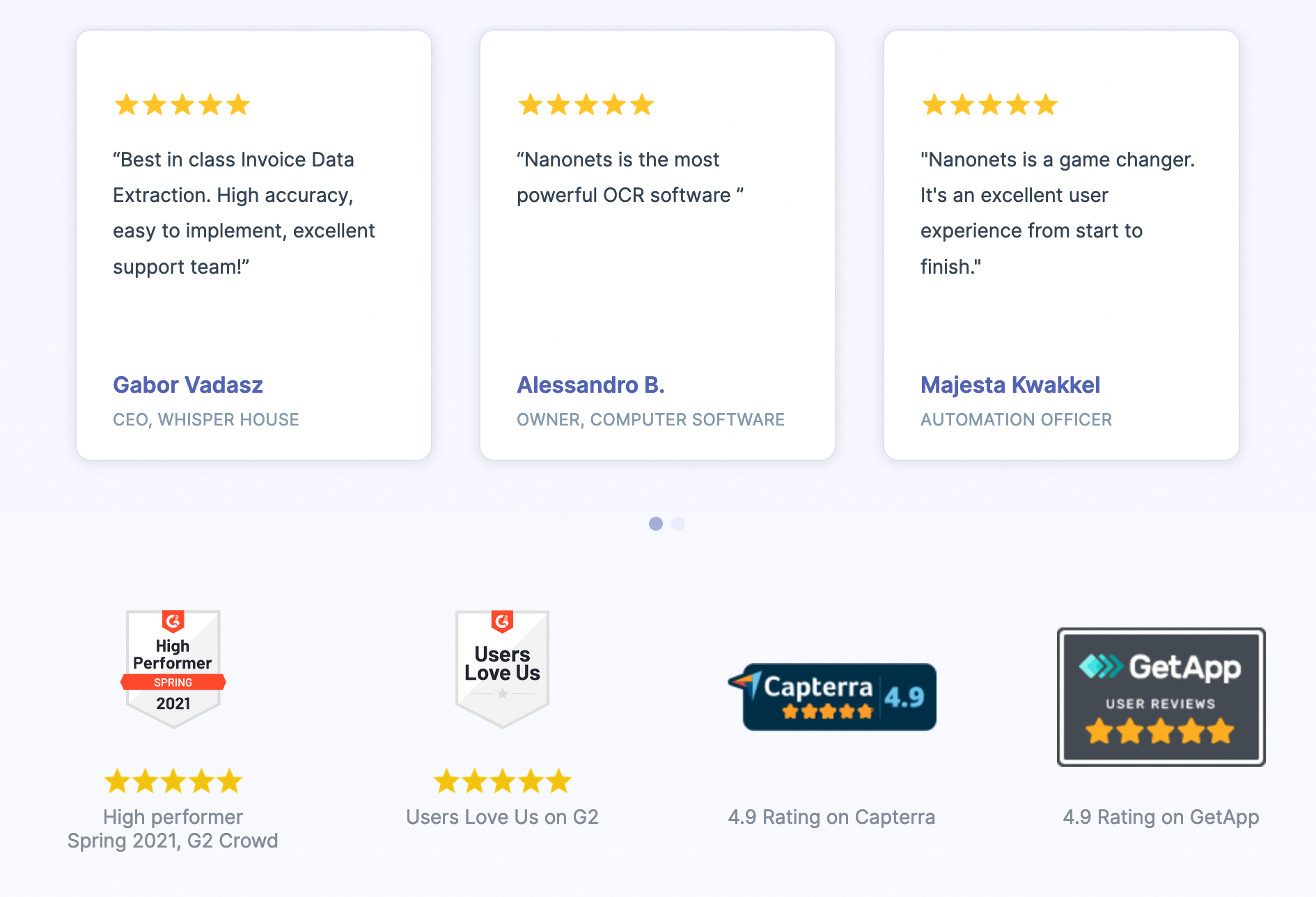The image size is (1316, 897).
Task: Click the G2 High Performer Spring 2021 badge
Action: (173, 669)
